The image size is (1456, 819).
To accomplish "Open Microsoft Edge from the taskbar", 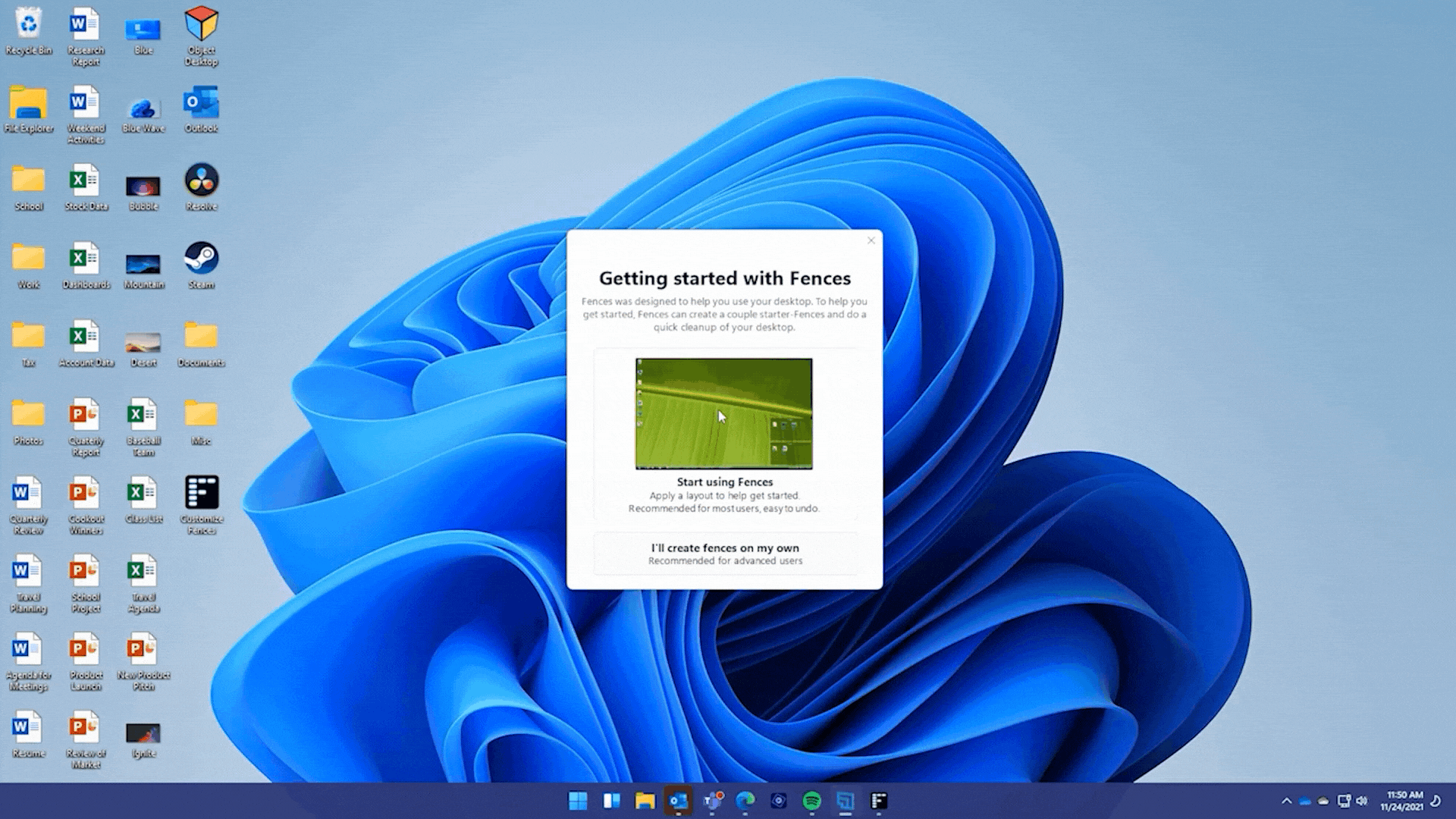I will click(x=745, y=801).
